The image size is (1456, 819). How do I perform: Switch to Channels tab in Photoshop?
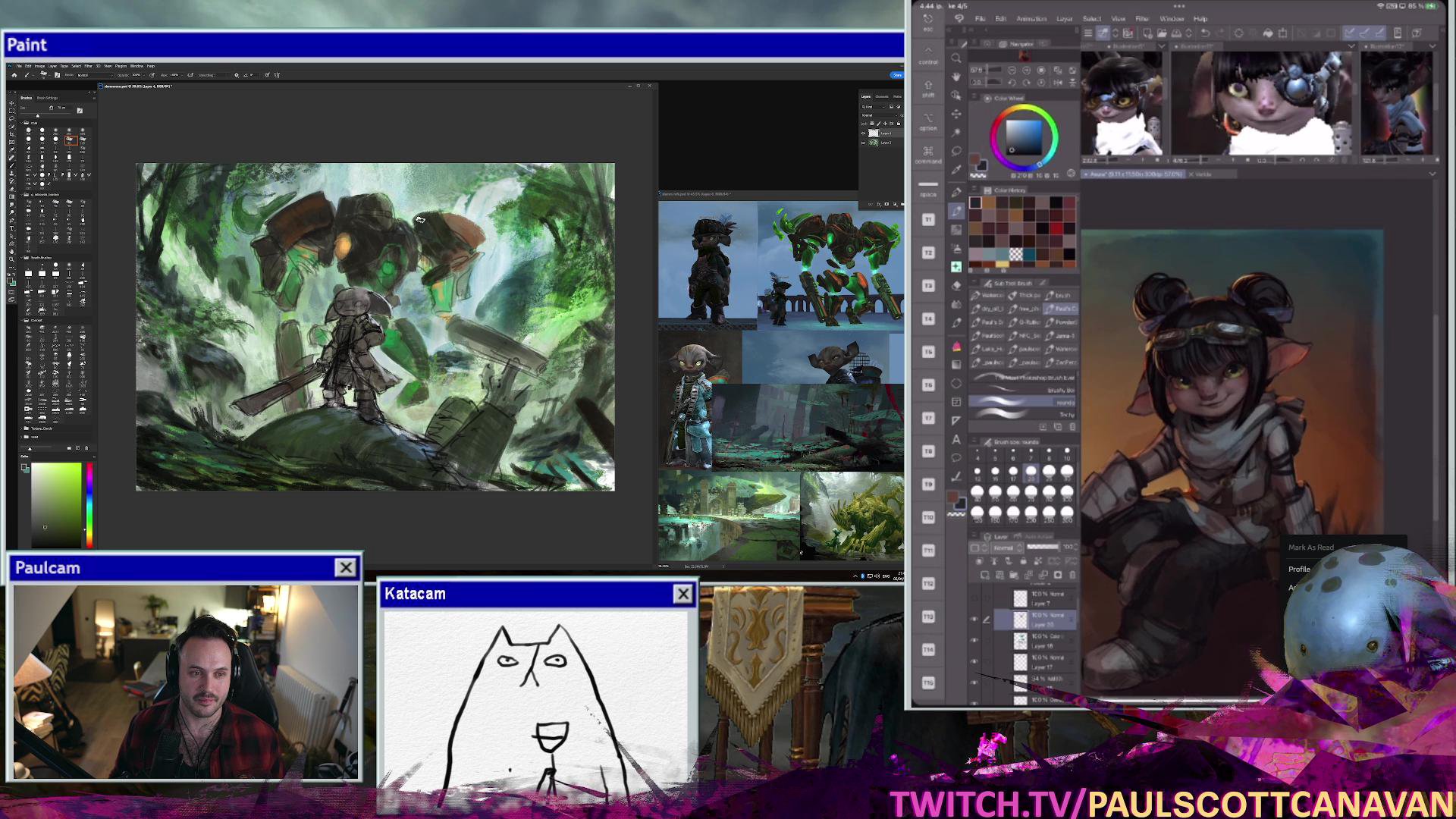point(882,96)
